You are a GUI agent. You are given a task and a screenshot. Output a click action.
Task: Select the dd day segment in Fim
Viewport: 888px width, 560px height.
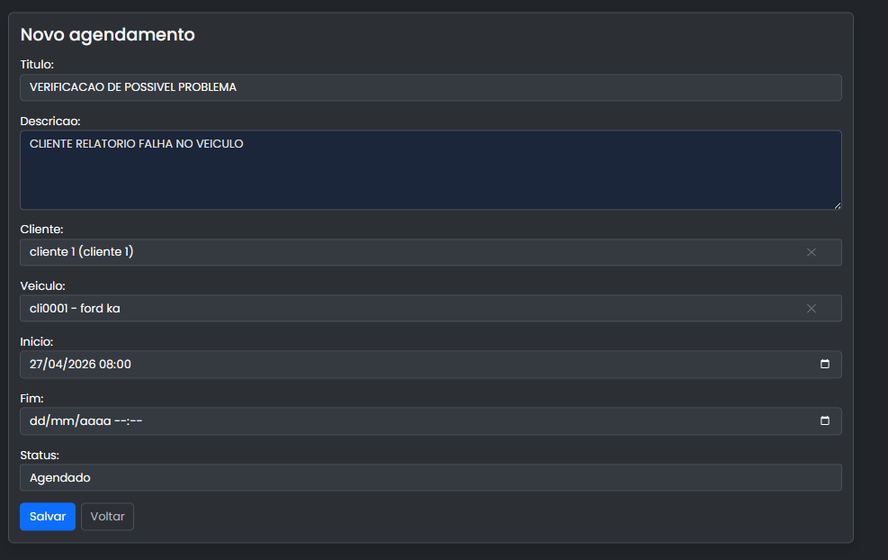coord(38,421)
